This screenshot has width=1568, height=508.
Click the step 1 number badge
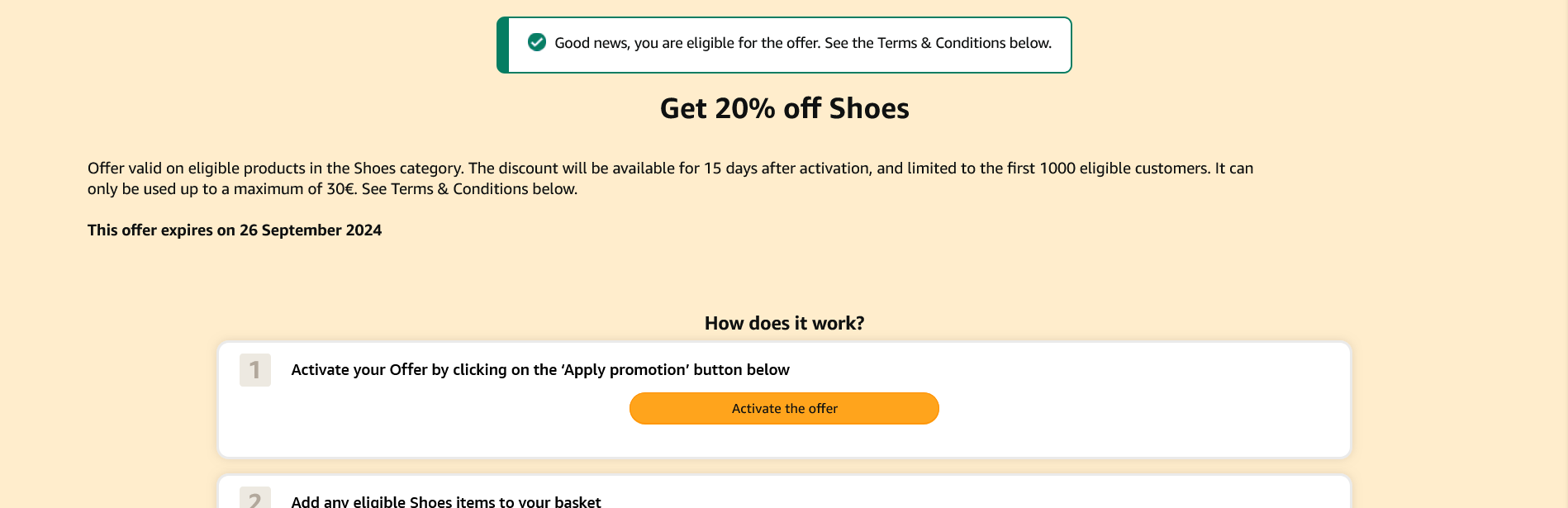(254, 370)
